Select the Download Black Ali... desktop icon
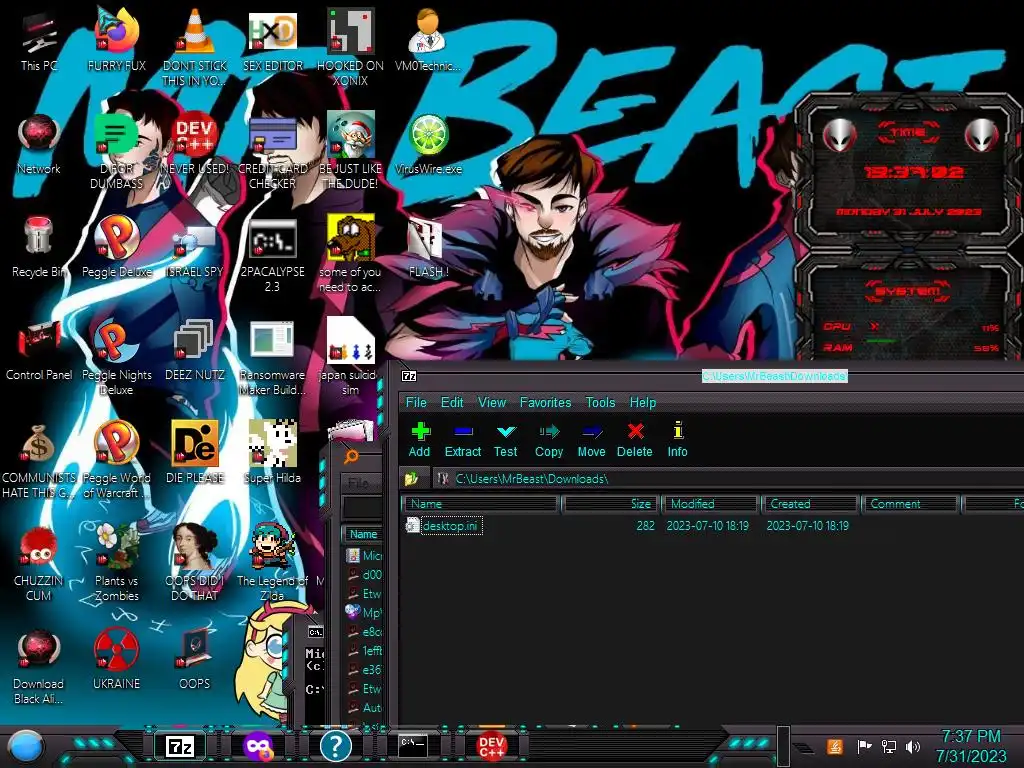The image size is (1024, 768). pyautogui.click(x=39, y=667)
